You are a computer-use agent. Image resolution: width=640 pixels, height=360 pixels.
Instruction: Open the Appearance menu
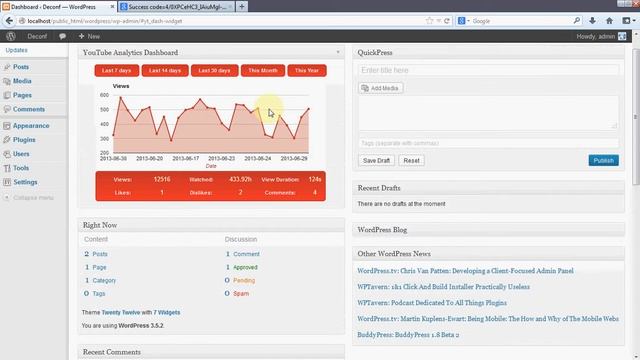coord(31,126)
